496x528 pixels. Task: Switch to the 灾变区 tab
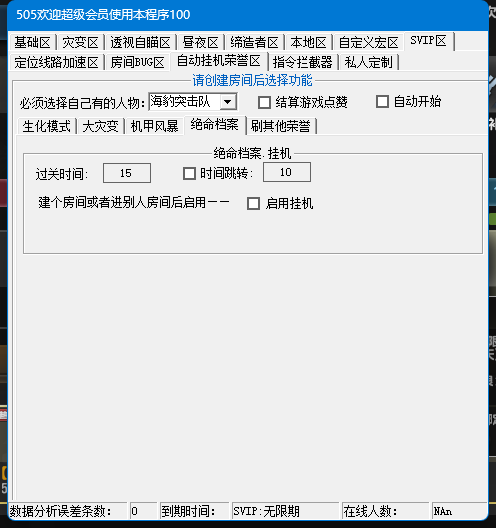pos(80,43)
